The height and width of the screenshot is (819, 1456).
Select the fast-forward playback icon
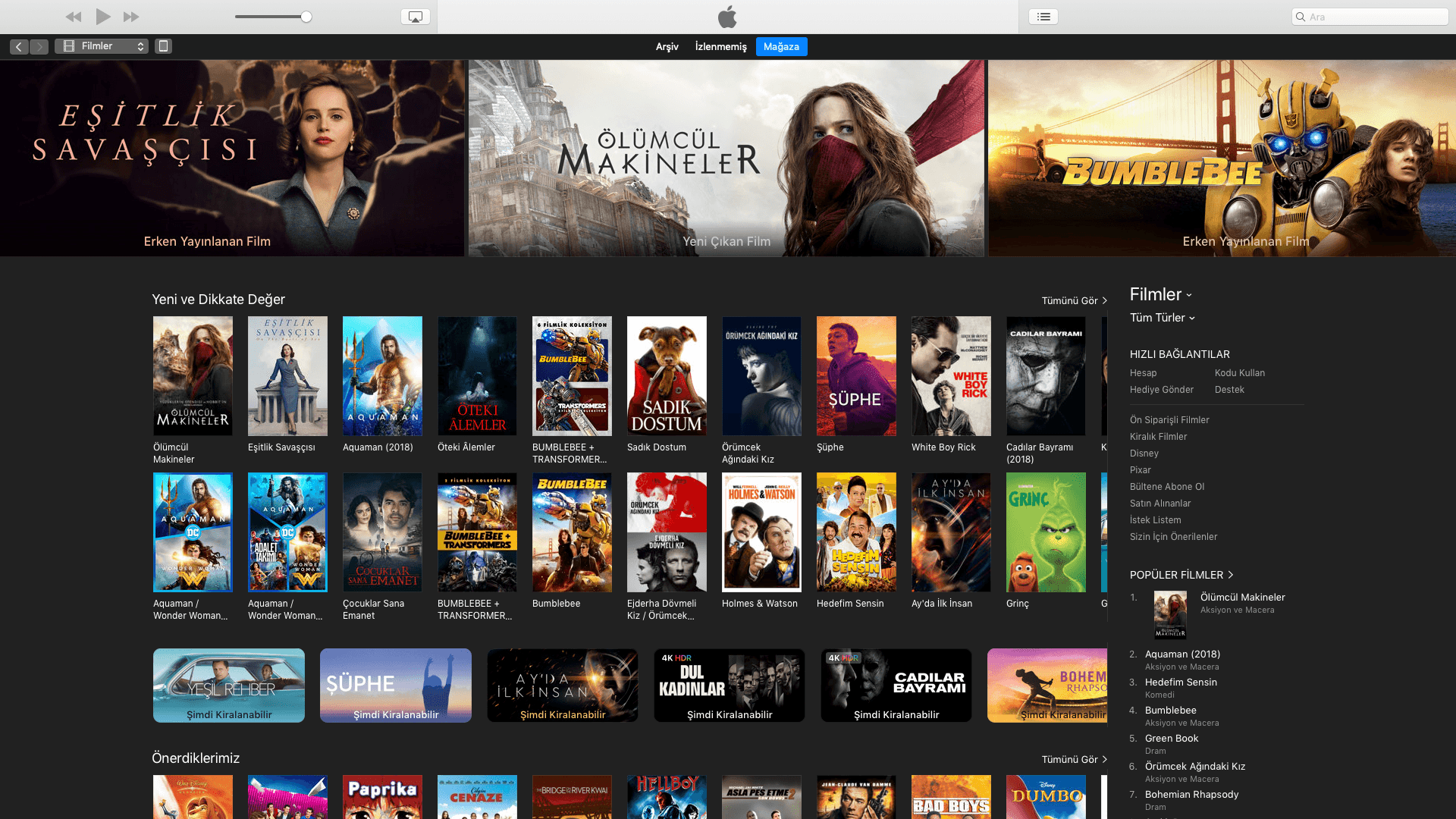click(x=131, y=16)
